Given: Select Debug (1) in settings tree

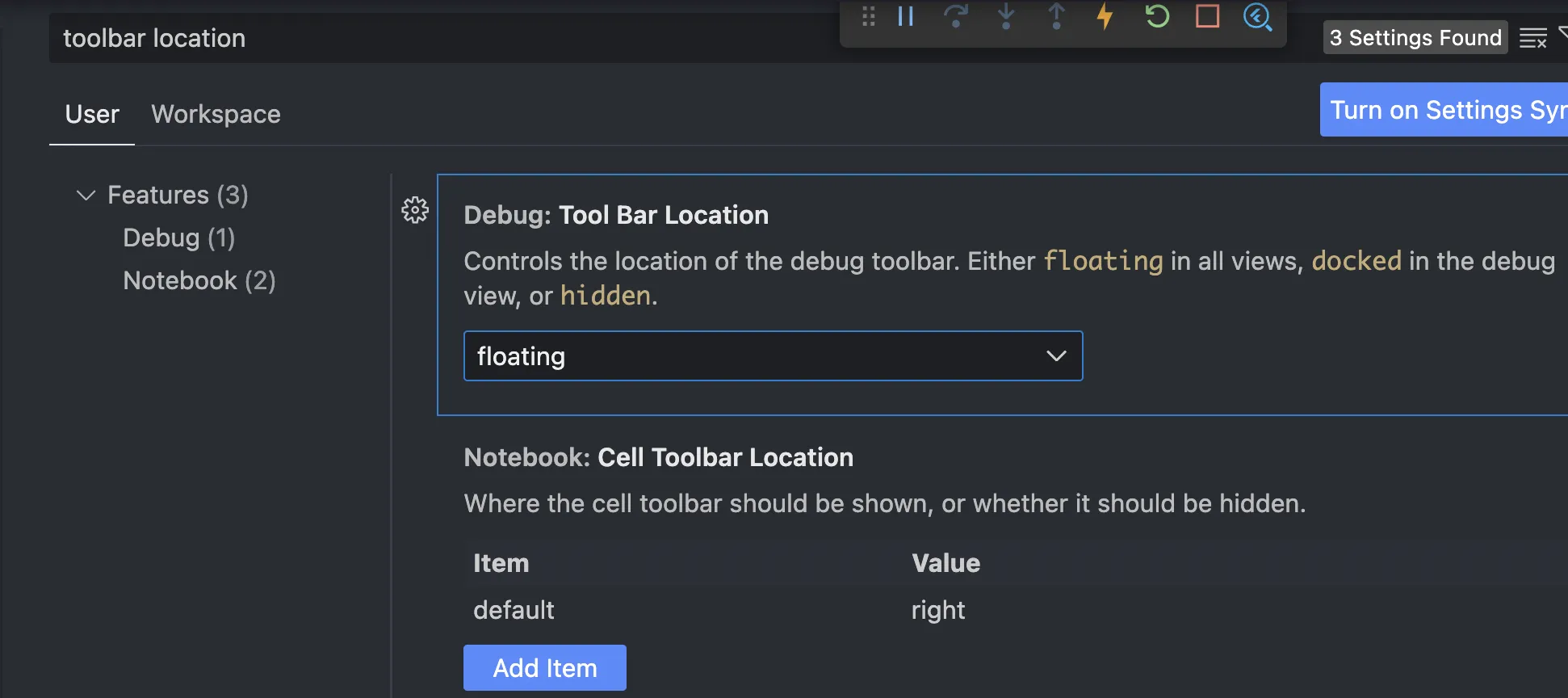Looking at the screenshot, I should [178, 238].
